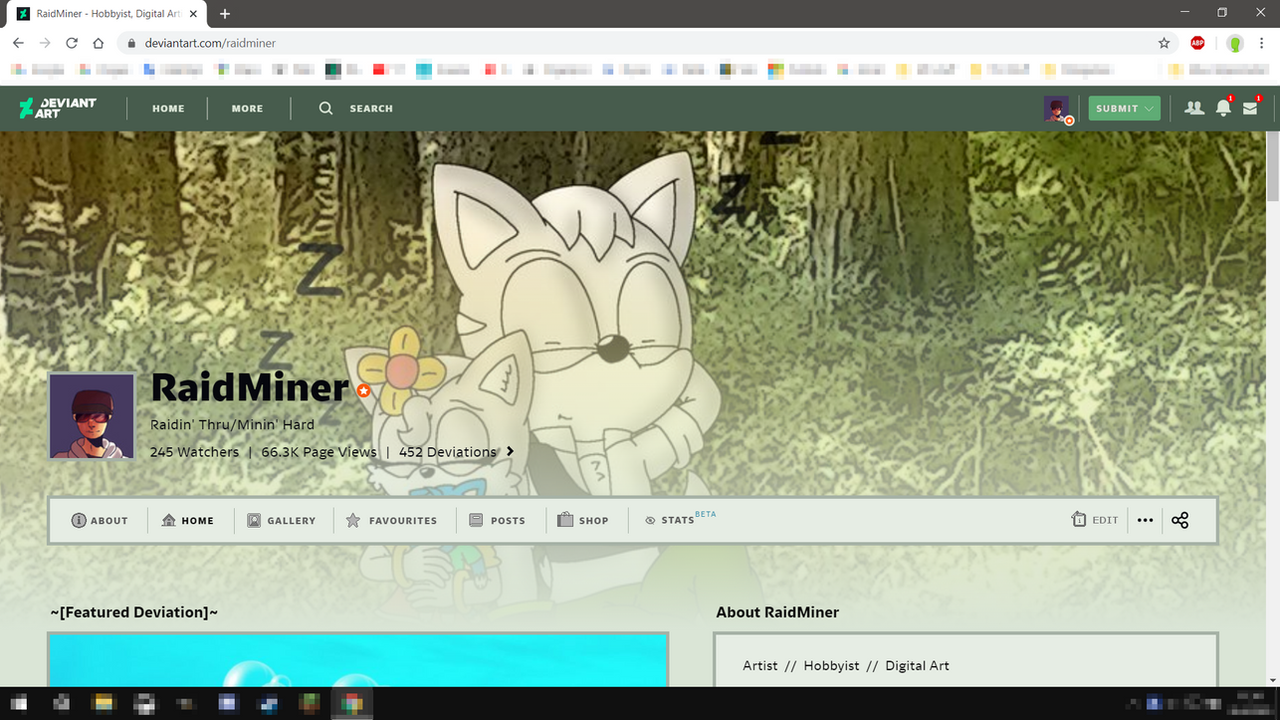Screen dimensions: 1280x720
Task: Click the padlock site info icon
Action: point(130,43)
